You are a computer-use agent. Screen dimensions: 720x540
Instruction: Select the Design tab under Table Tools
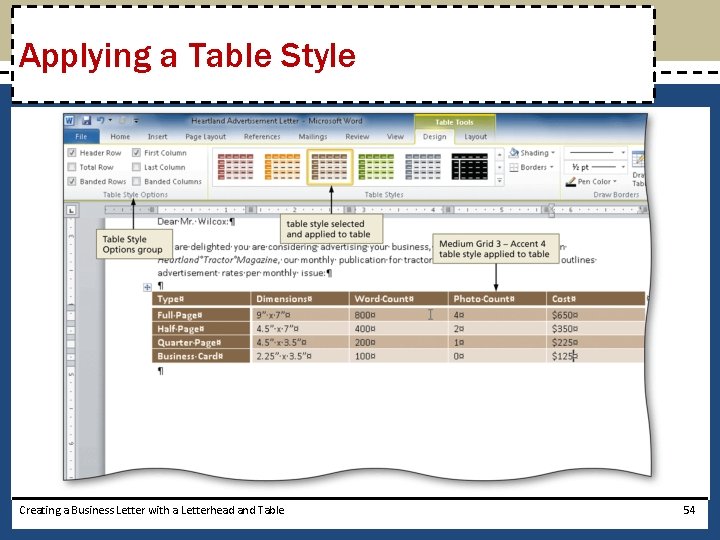tap(434, 136)
